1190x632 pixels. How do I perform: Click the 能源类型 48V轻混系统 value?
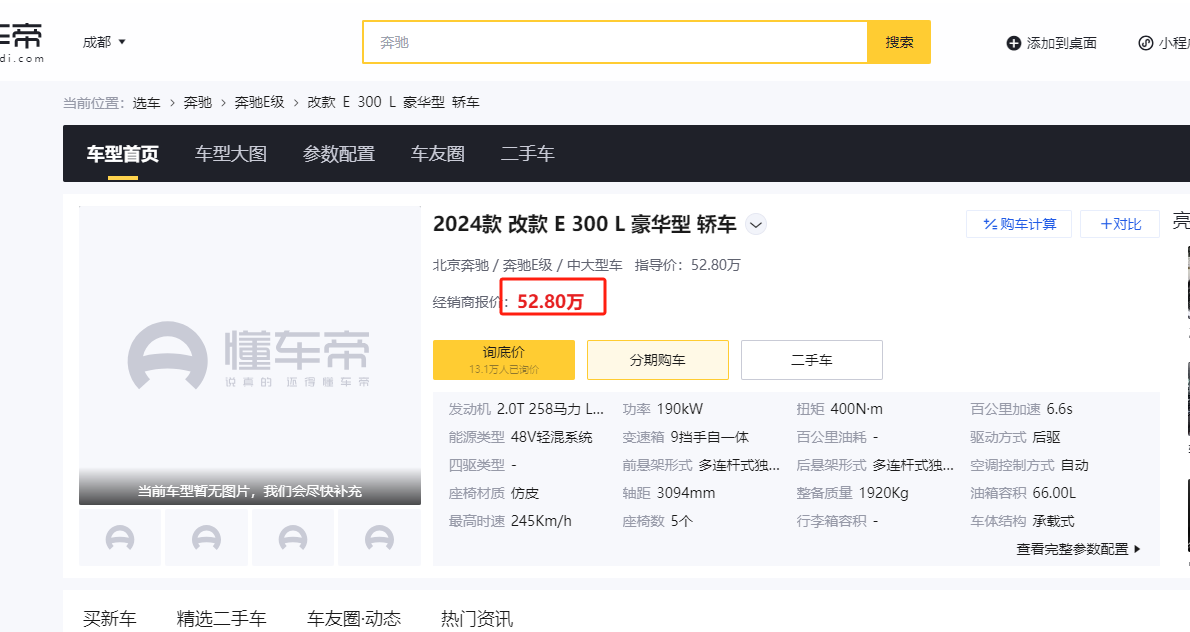click(552, 437)
